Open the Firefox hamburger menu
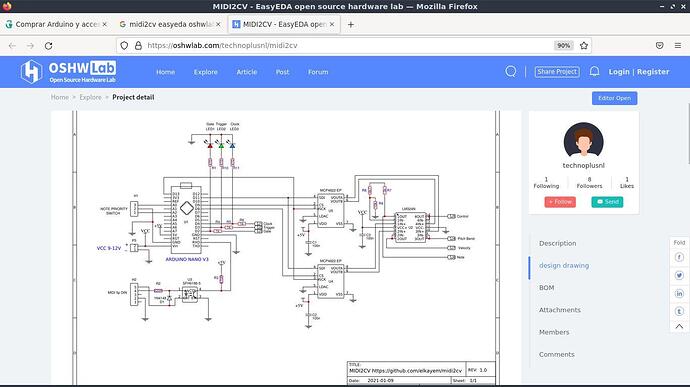Screen dimensions: 690x387 pyautogui.click(x=678, y=45)
